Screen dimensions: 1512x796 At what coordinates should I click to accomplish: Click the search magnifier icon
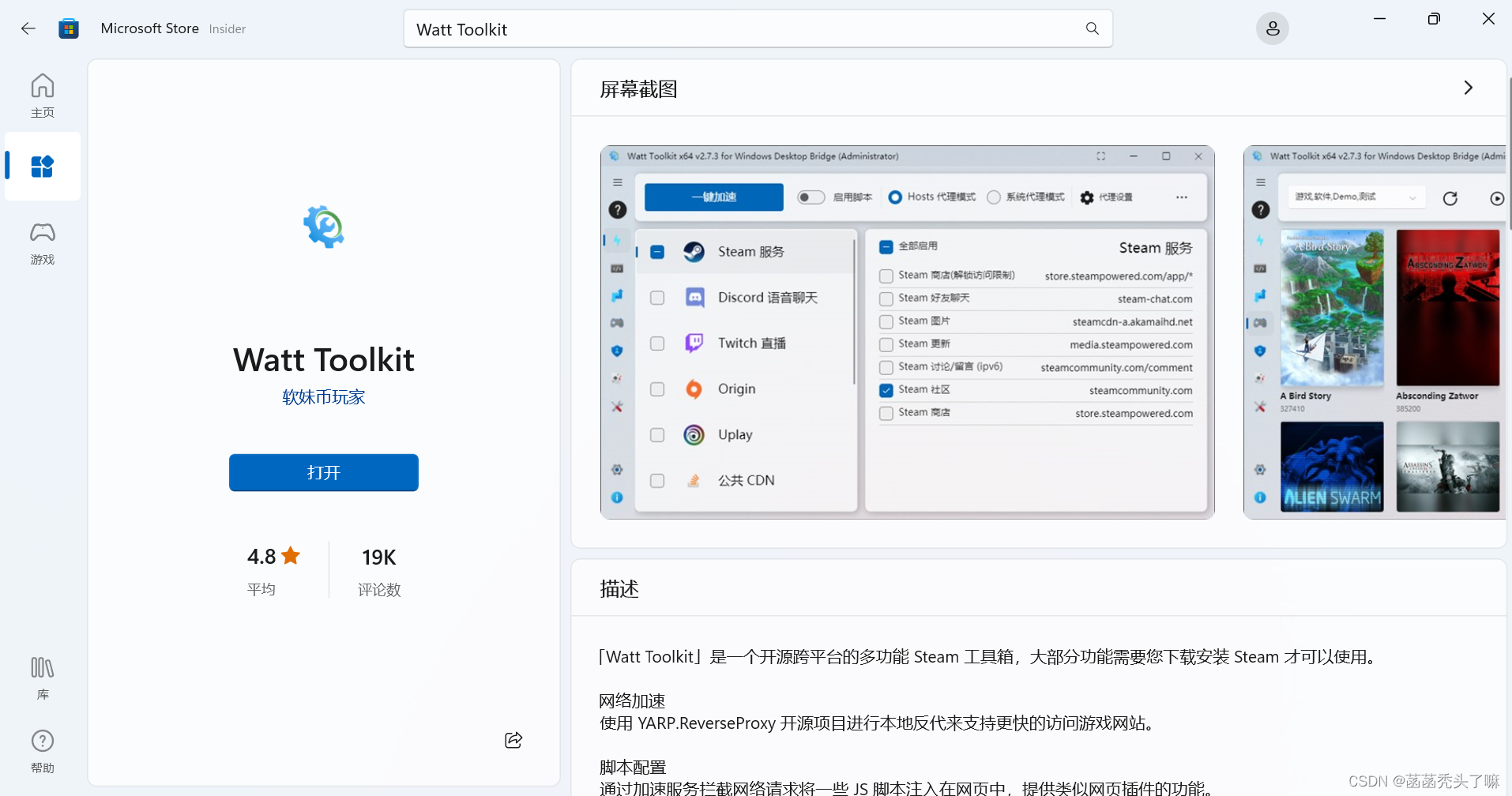click(1092, 28)
